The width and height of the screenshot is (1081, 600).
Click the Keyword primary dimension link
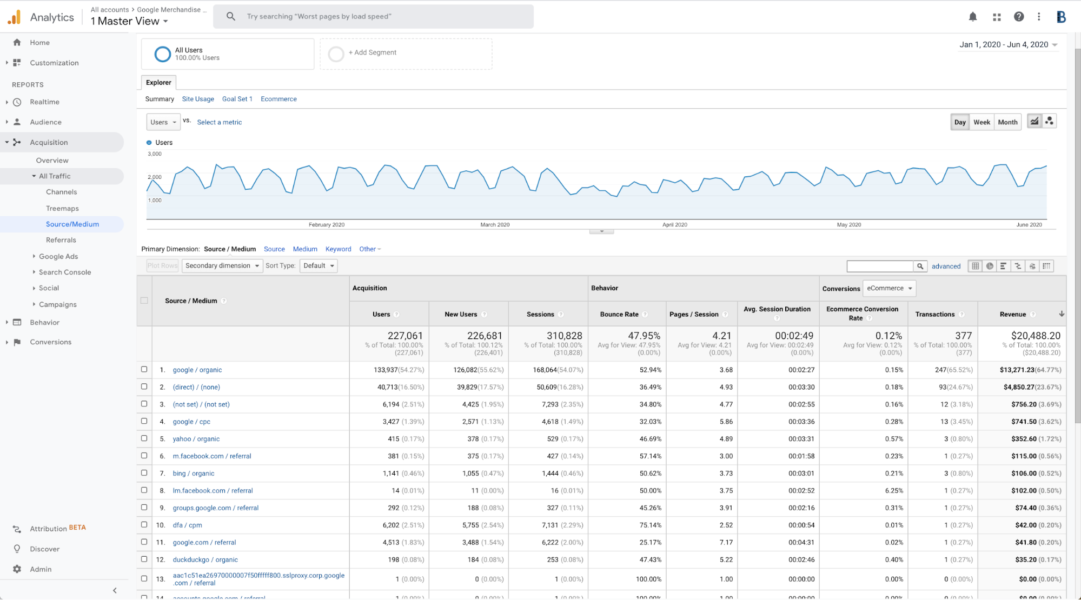(x=338, y=249)
